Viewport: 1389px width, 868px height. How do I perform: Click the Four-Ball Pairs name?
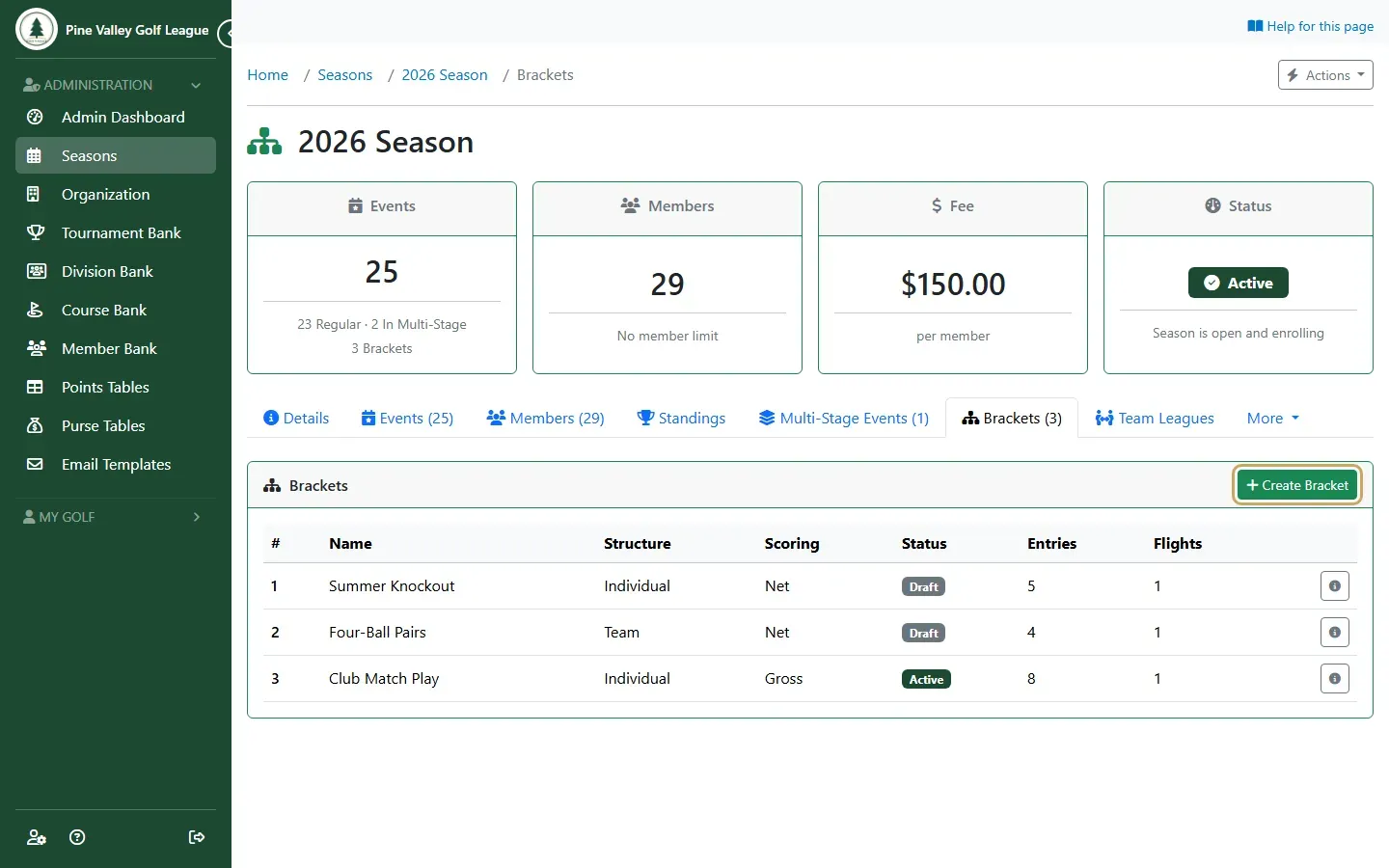377,633
